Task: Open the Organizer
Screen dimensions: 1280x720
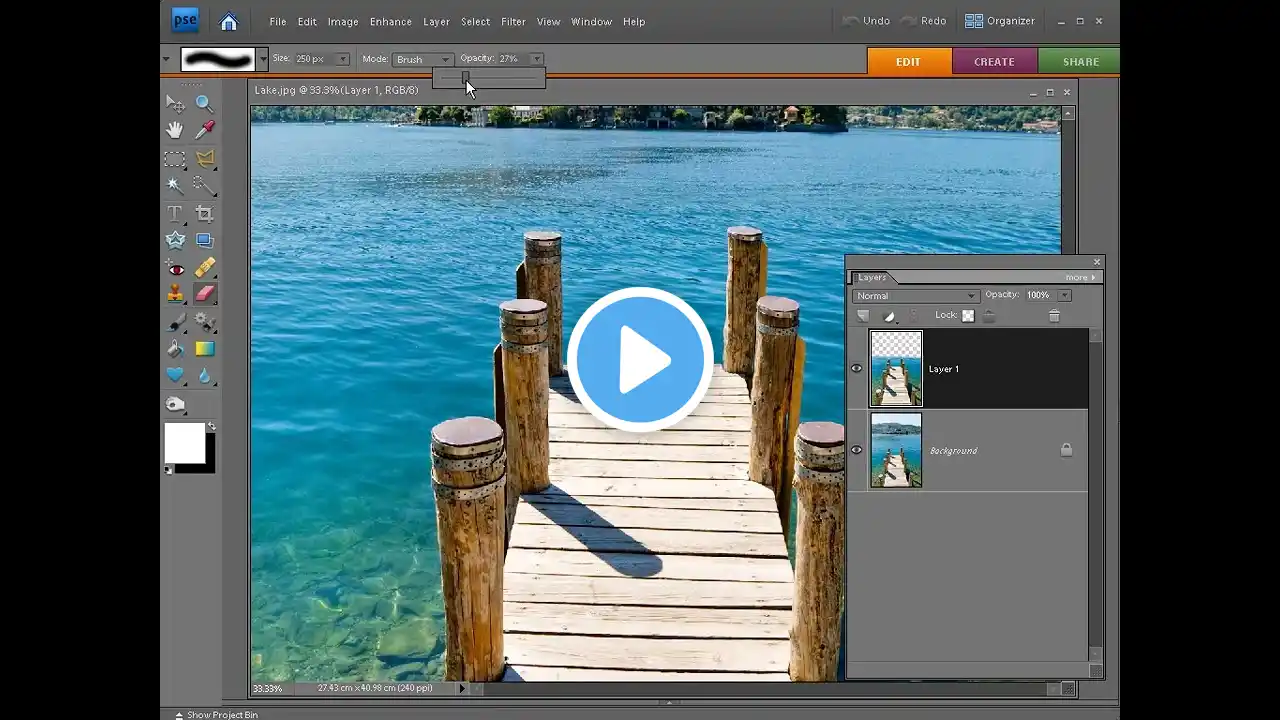Action: [999, 21]
